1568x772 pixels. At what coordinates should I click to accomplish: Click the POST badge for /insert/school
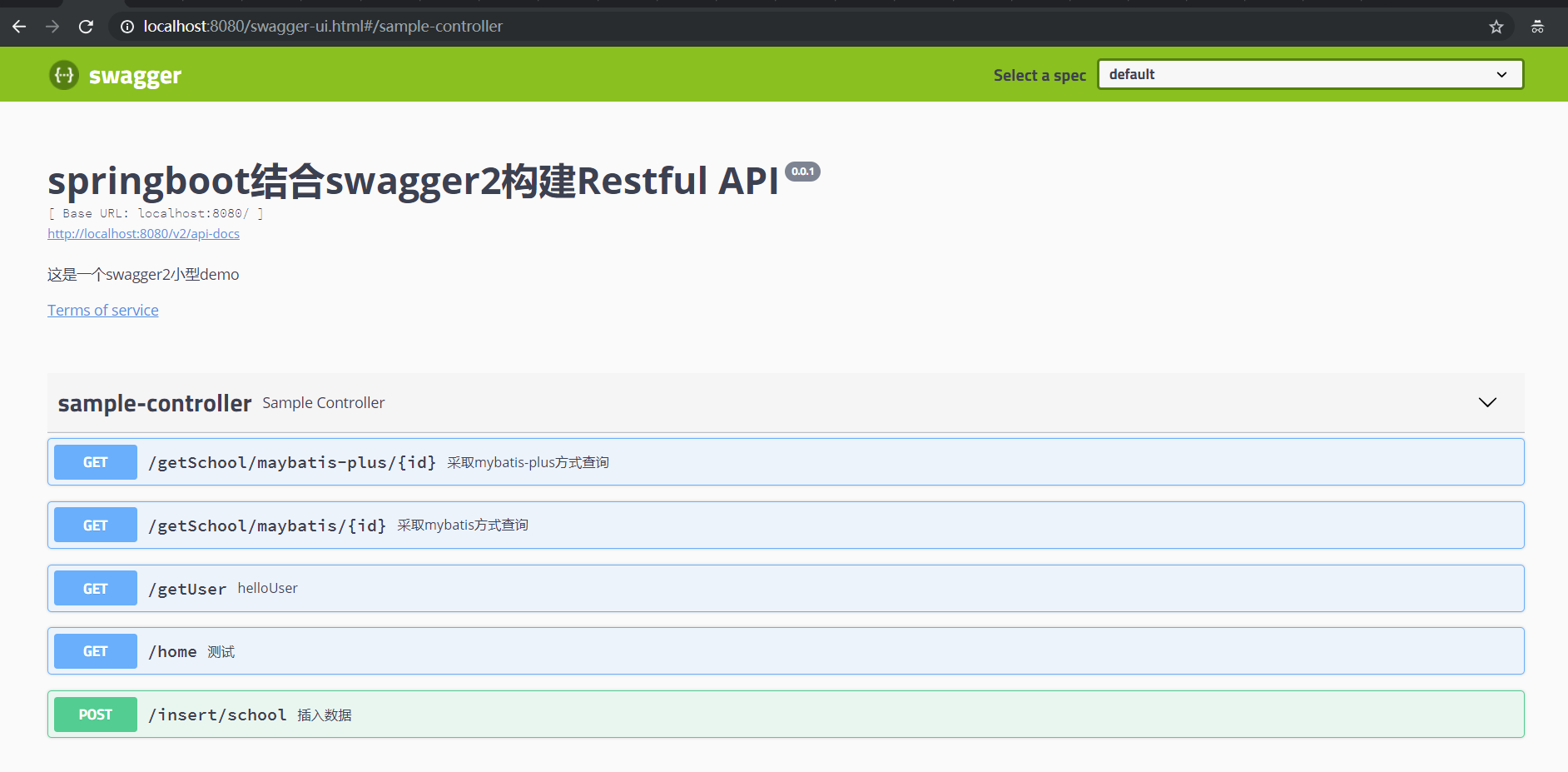click(x=96, y=715)
